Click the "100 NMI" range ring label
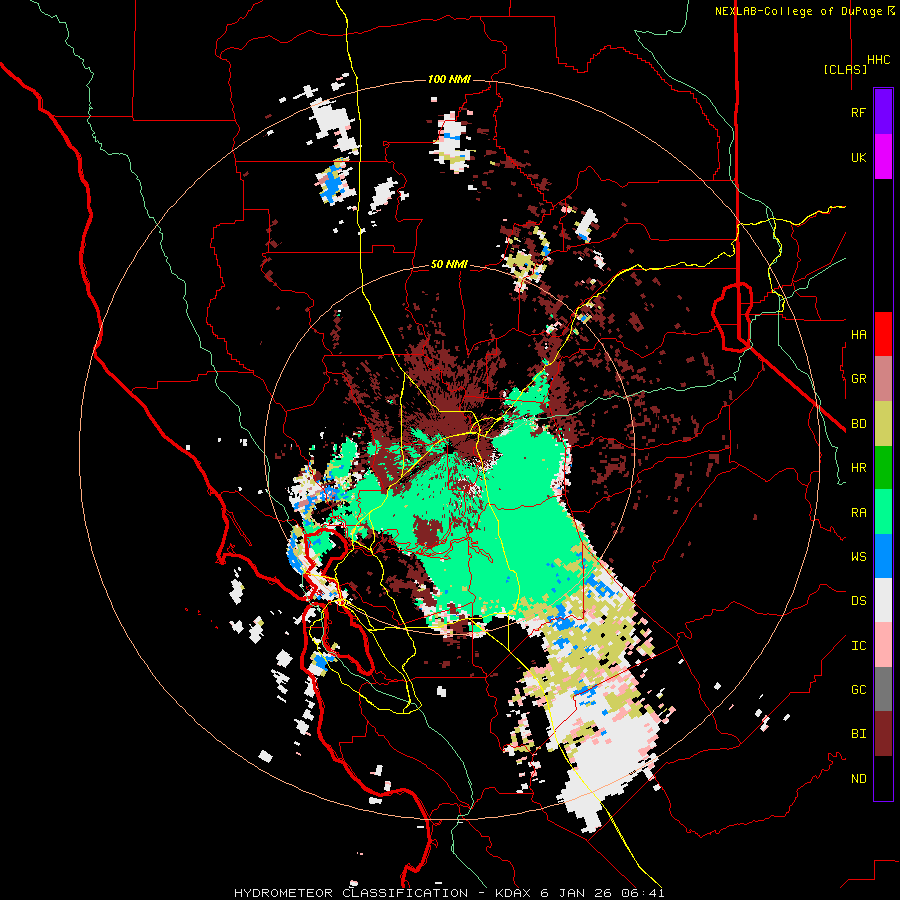Viewport: 900px width, 900px height. pyautogui.click(x=449, y=79)
